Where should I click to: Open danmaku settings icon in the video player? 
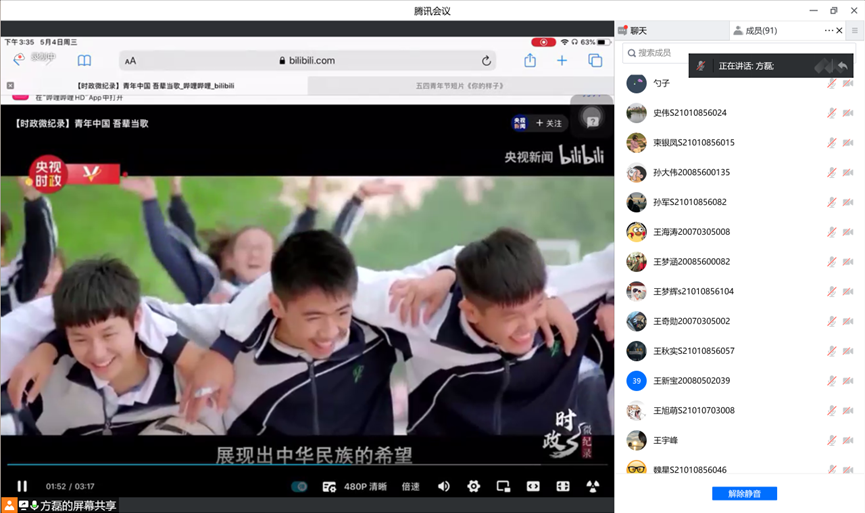(x=329, y=486)
